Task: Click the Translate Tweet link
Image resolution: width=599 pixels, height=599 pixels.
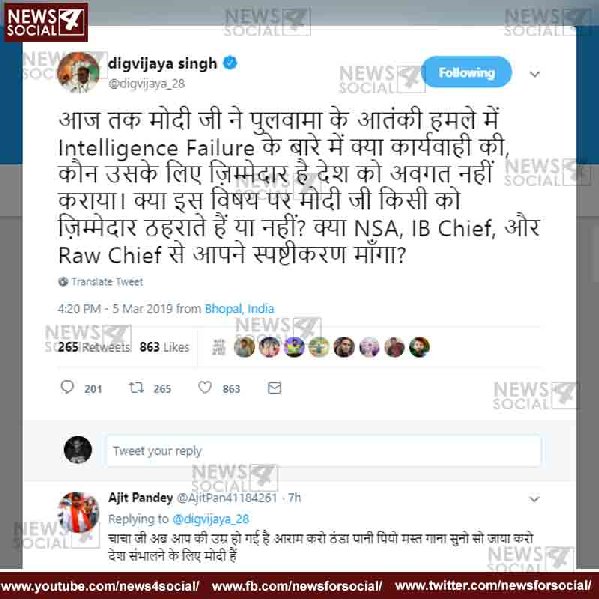Action: coord(107,282)
